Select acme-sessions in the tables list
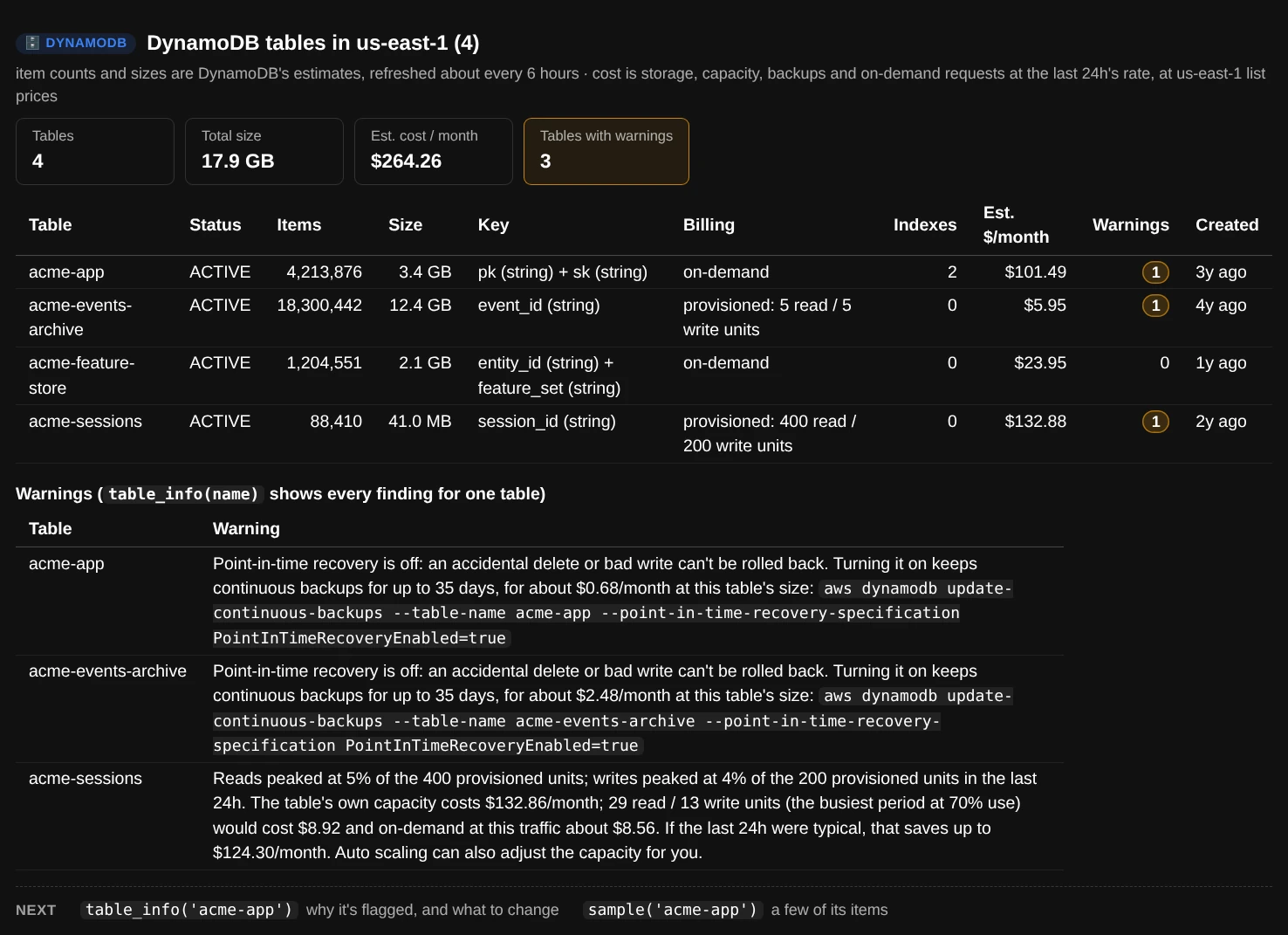Screen dimensions: 1288x935 click(x=86, y=422)
